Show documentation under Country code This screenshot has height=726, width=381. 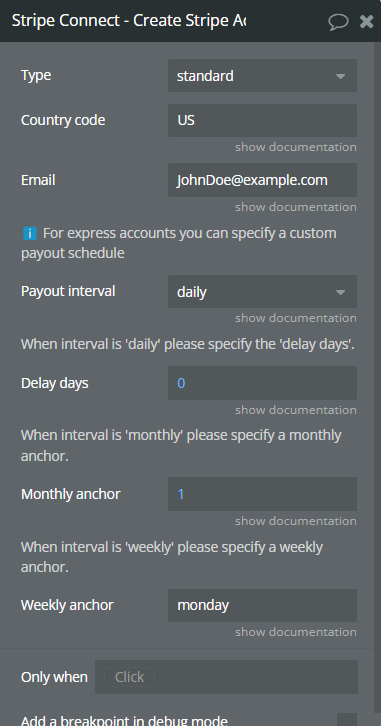[x=296, y=147]
